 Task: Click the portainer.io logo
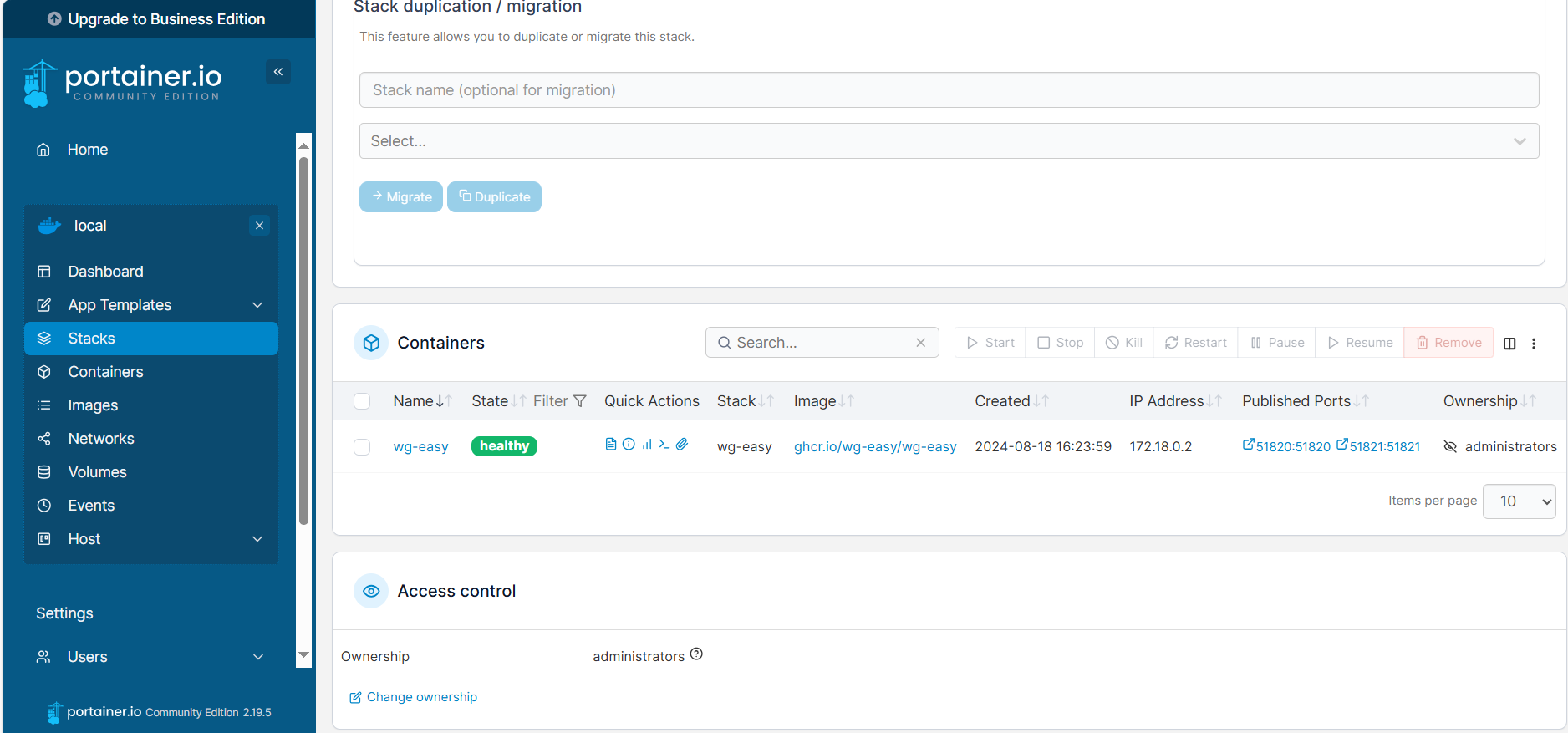(123, 84)
